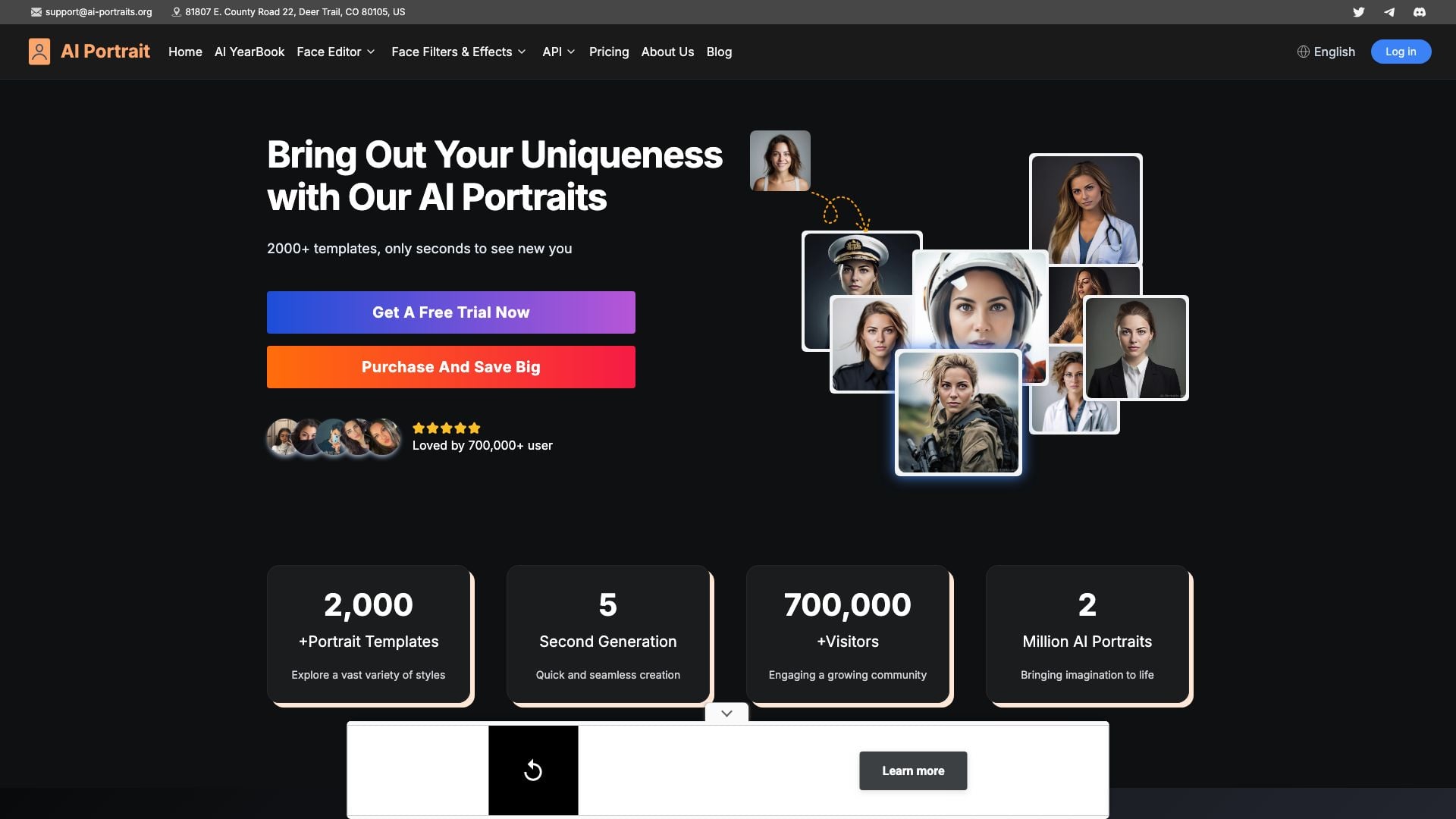Click Learn more in the banner
The image size is (1456, 819).
(x=912, y=770)
